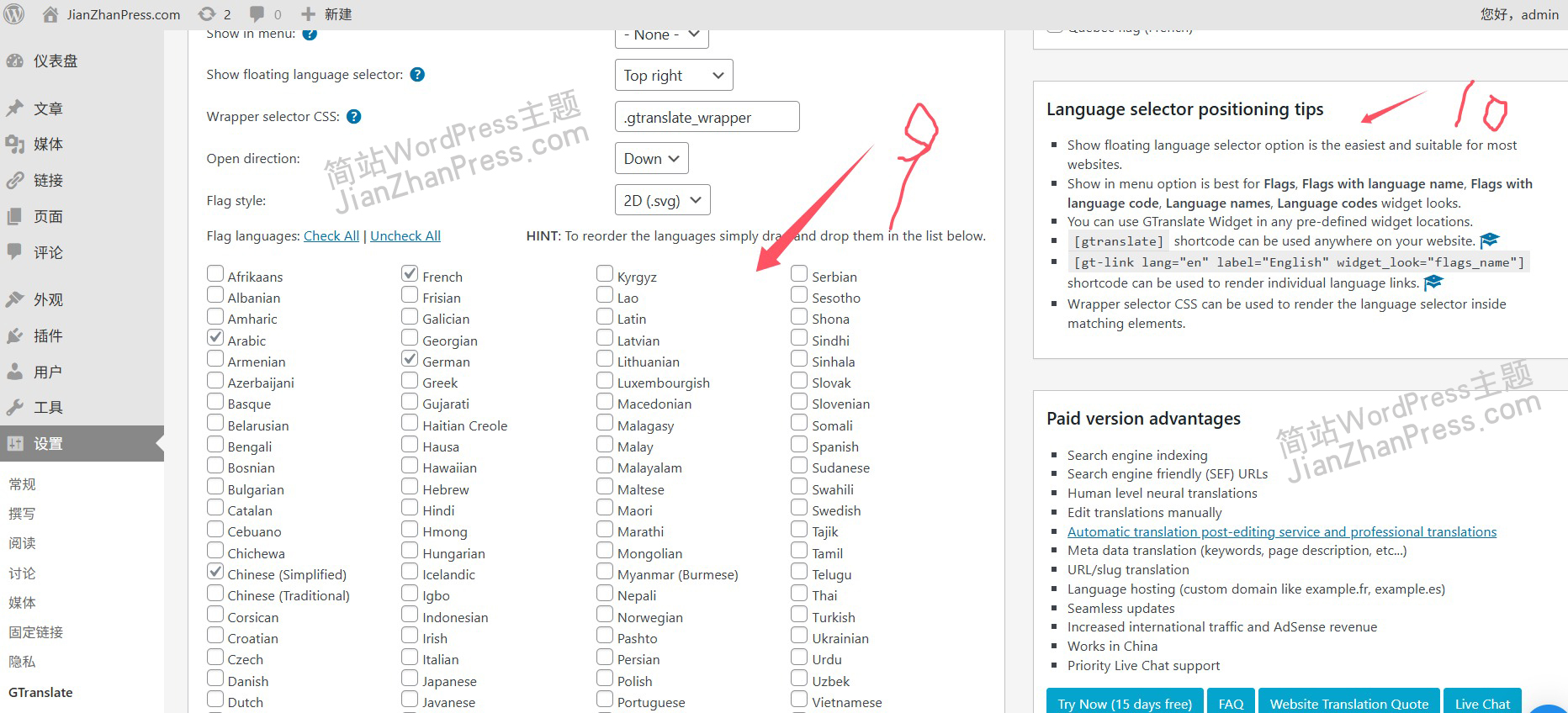Click the 链接 chain icon
This screenshot has height=713, width=1568.
pyautogui.click(x=14, y=180)
